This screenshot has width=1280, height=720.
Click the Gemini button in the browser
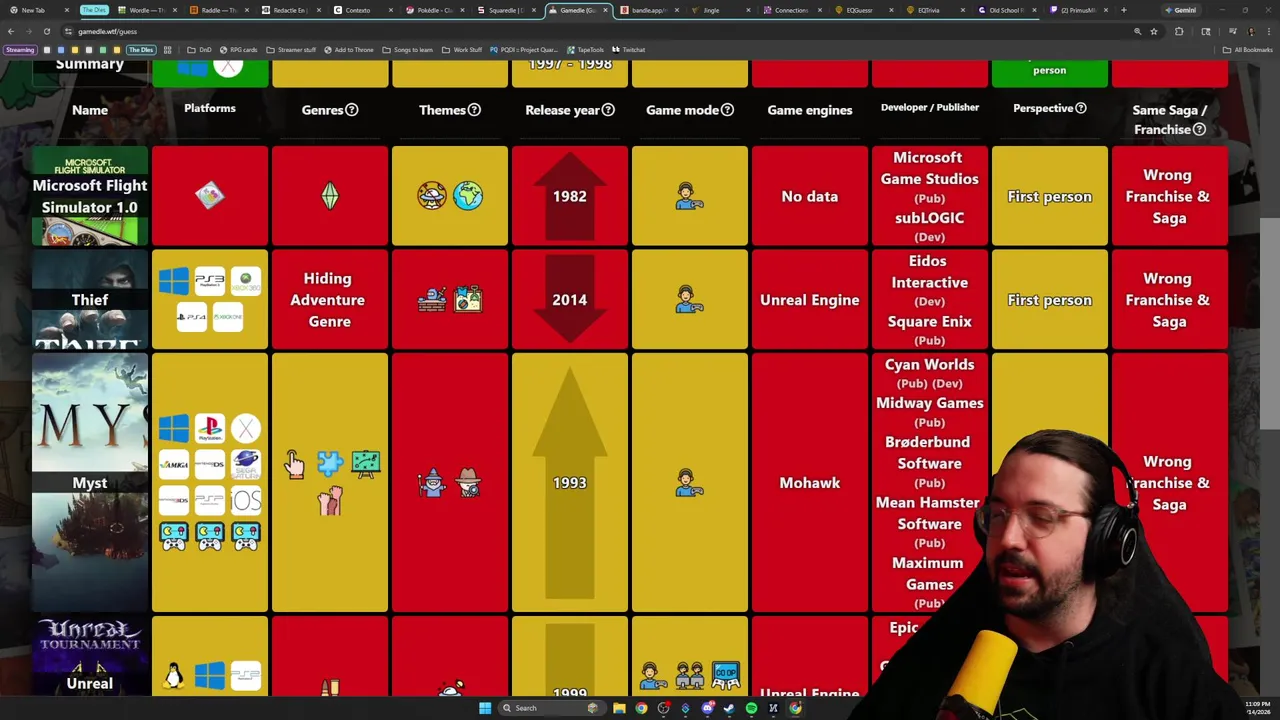(1180, 10)
